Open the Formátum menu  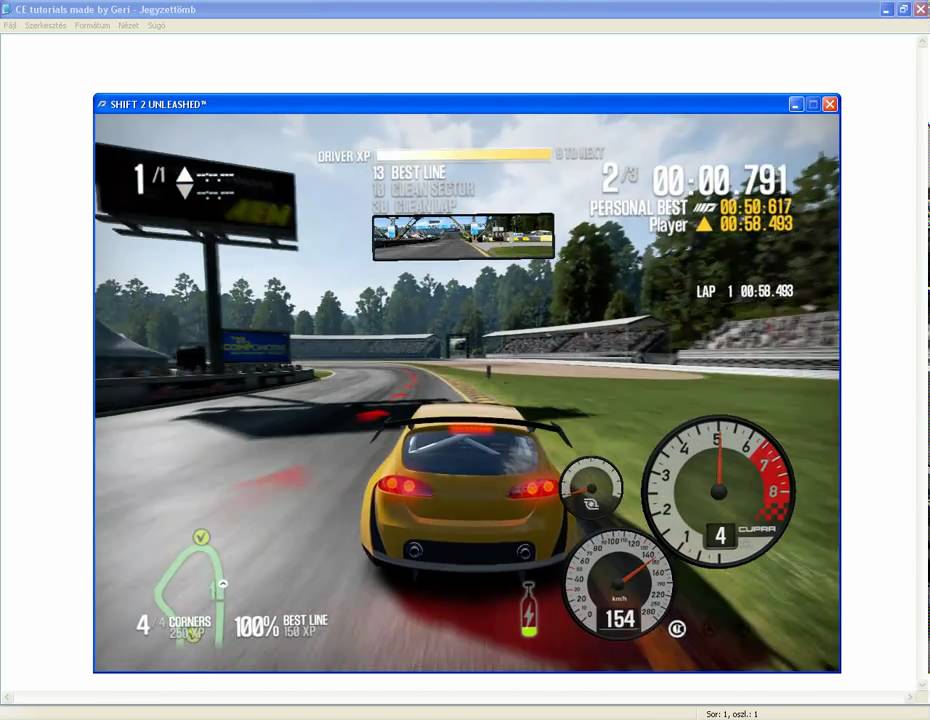pyautogui.click(x=92, y=26)
